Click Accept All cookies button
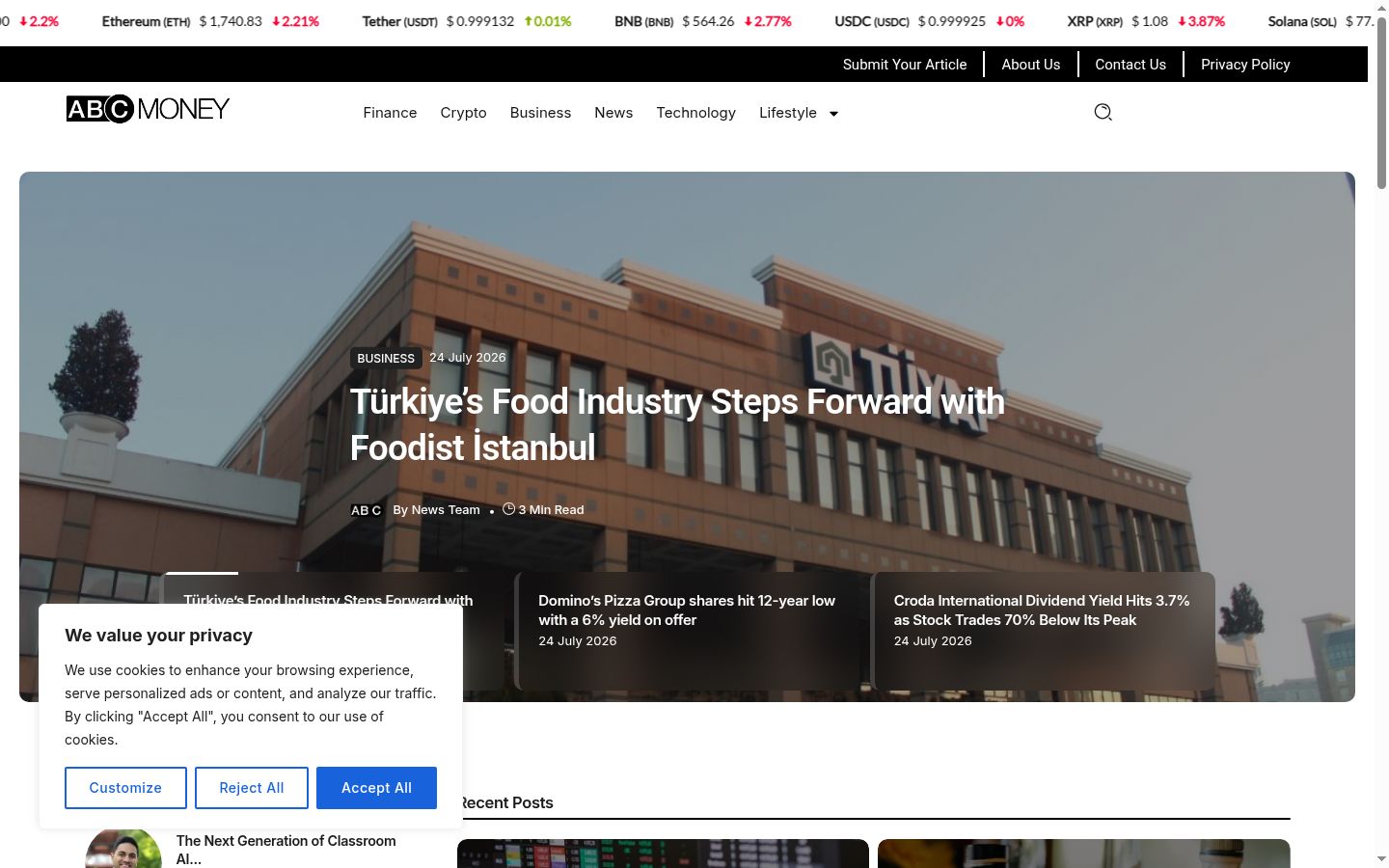 pyautogui.click(x=376, y=788)
